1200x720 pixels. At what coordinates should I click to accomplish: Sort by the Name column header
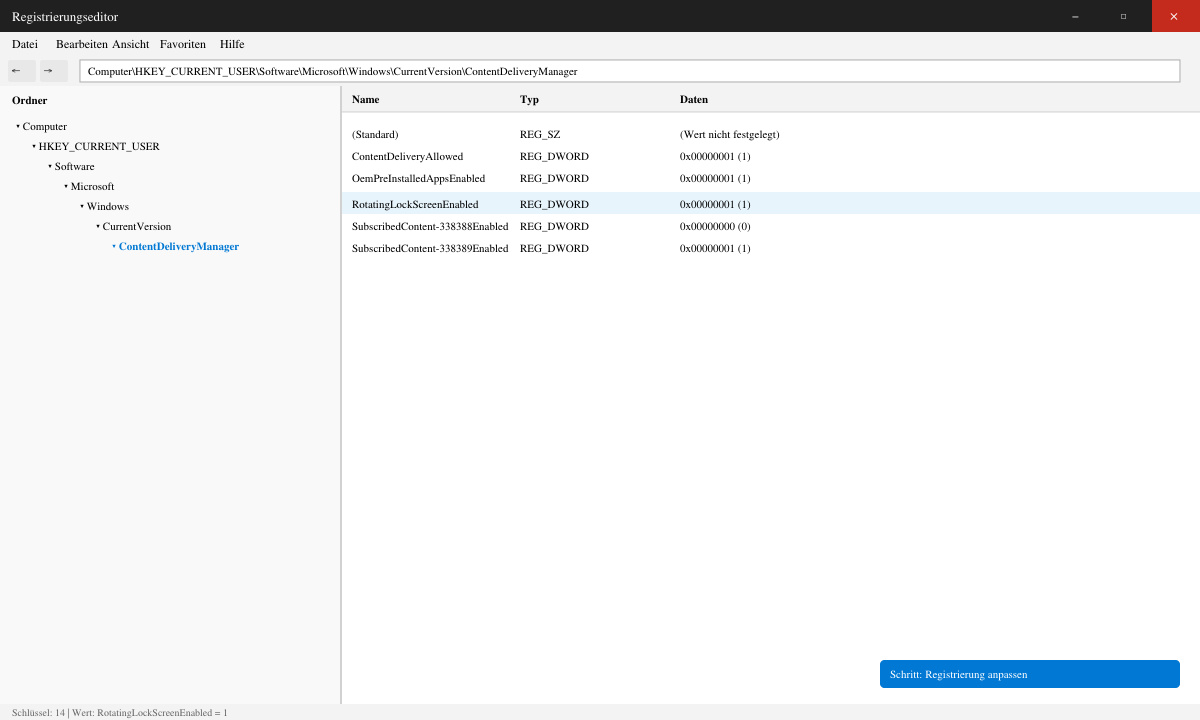point(366,99)
